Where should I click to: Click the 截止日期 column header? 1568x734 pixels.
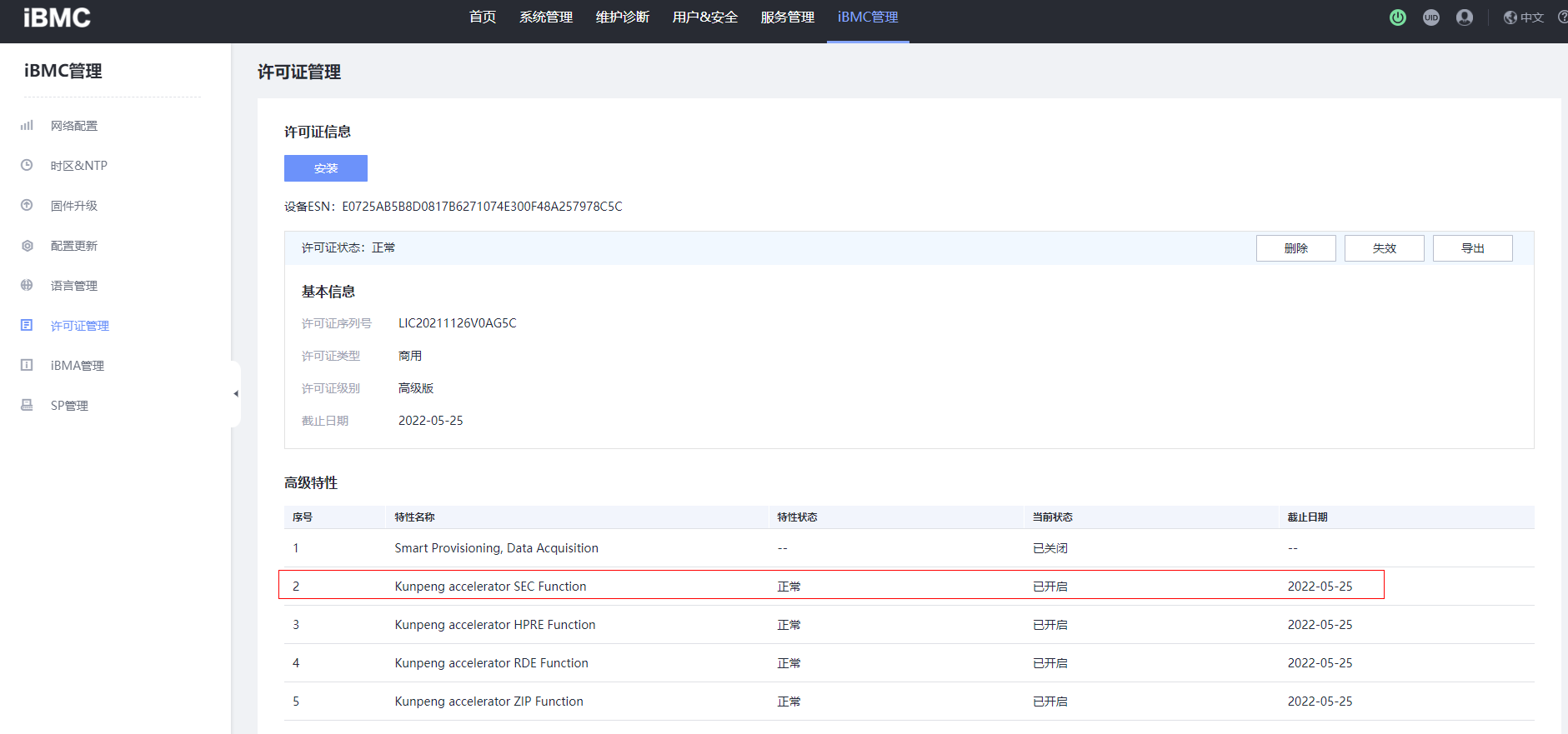pyautogui.click(x=1308, y=517)
